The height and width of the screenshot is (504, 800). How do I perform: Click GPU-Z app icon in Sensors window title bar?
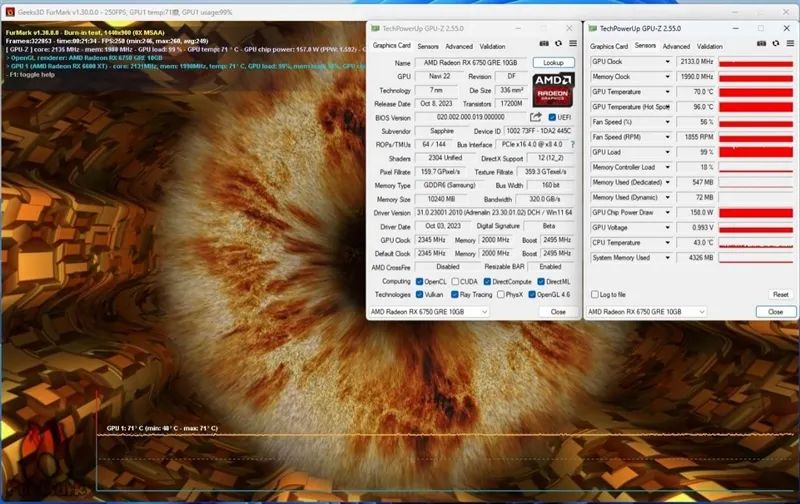592,29
